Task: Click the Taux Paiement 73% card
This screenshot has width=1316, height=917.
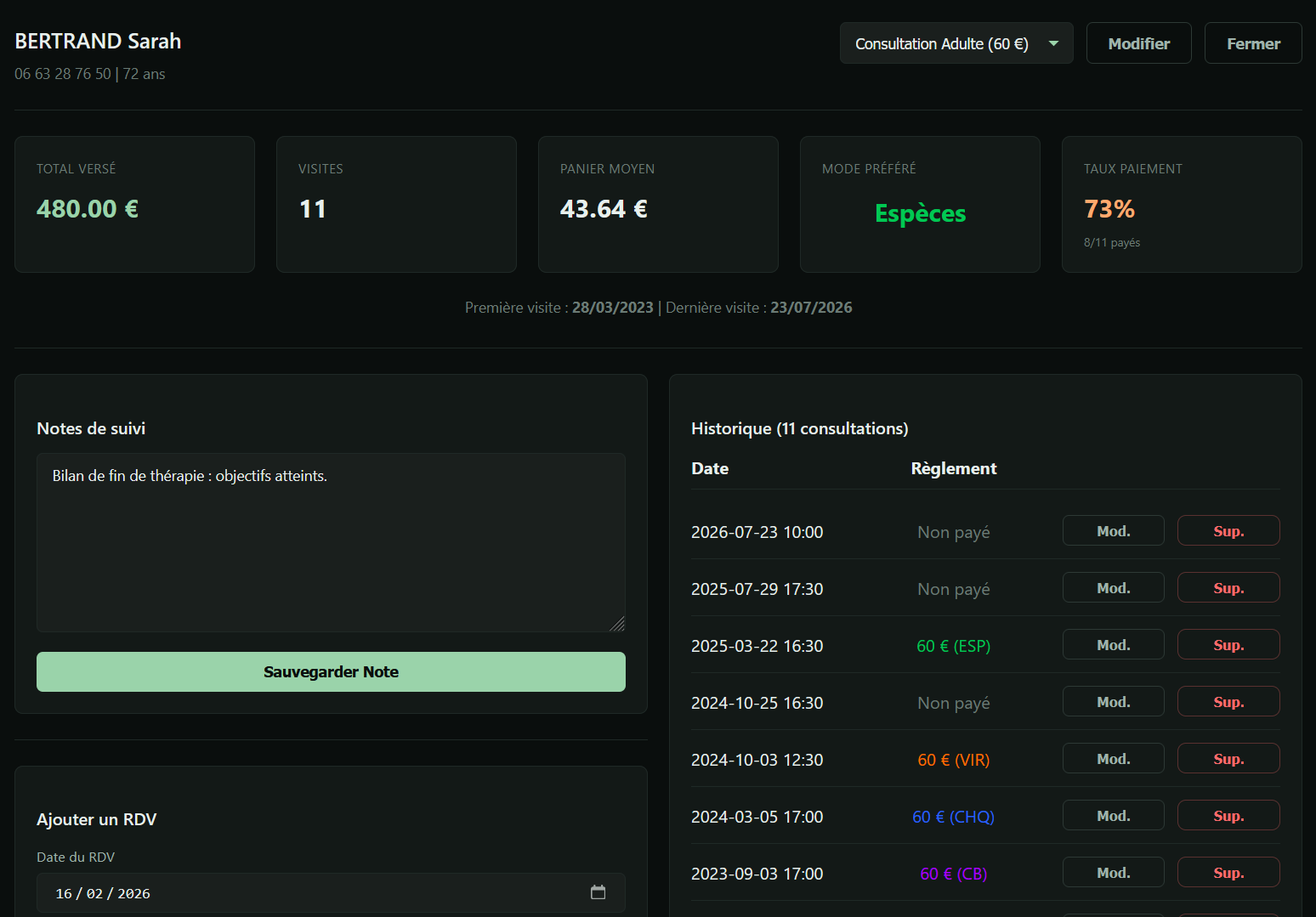Action: click(1181, 205)
